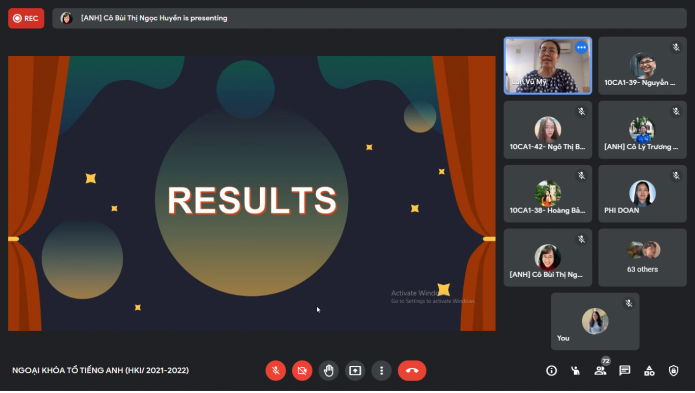
Task: Open the meeting details info icon
Action: point(551,370)
